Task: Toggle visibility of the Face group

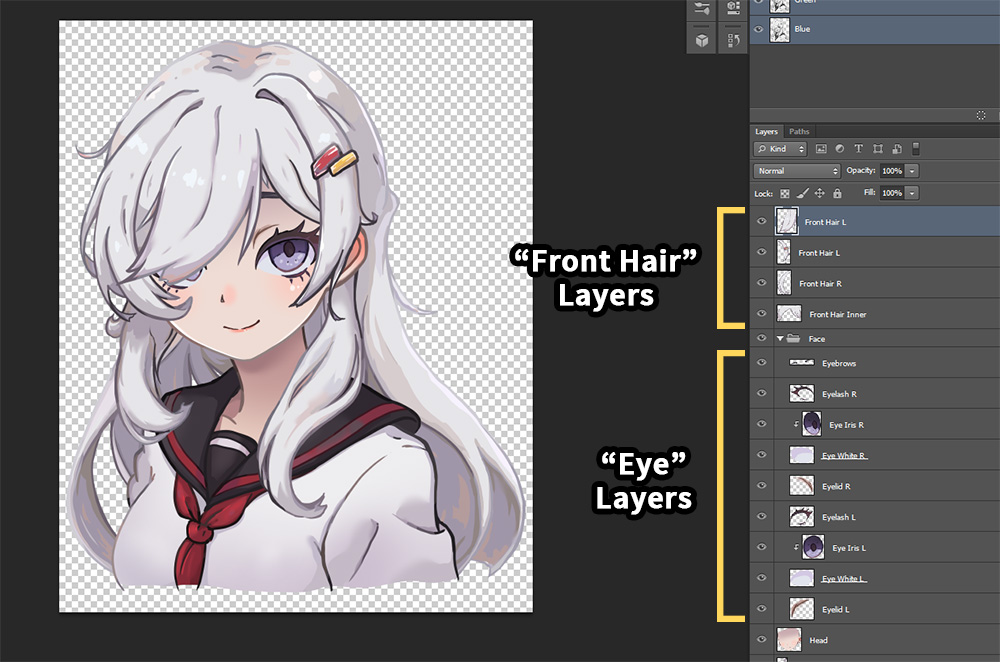Action: (x=761, y=338)
